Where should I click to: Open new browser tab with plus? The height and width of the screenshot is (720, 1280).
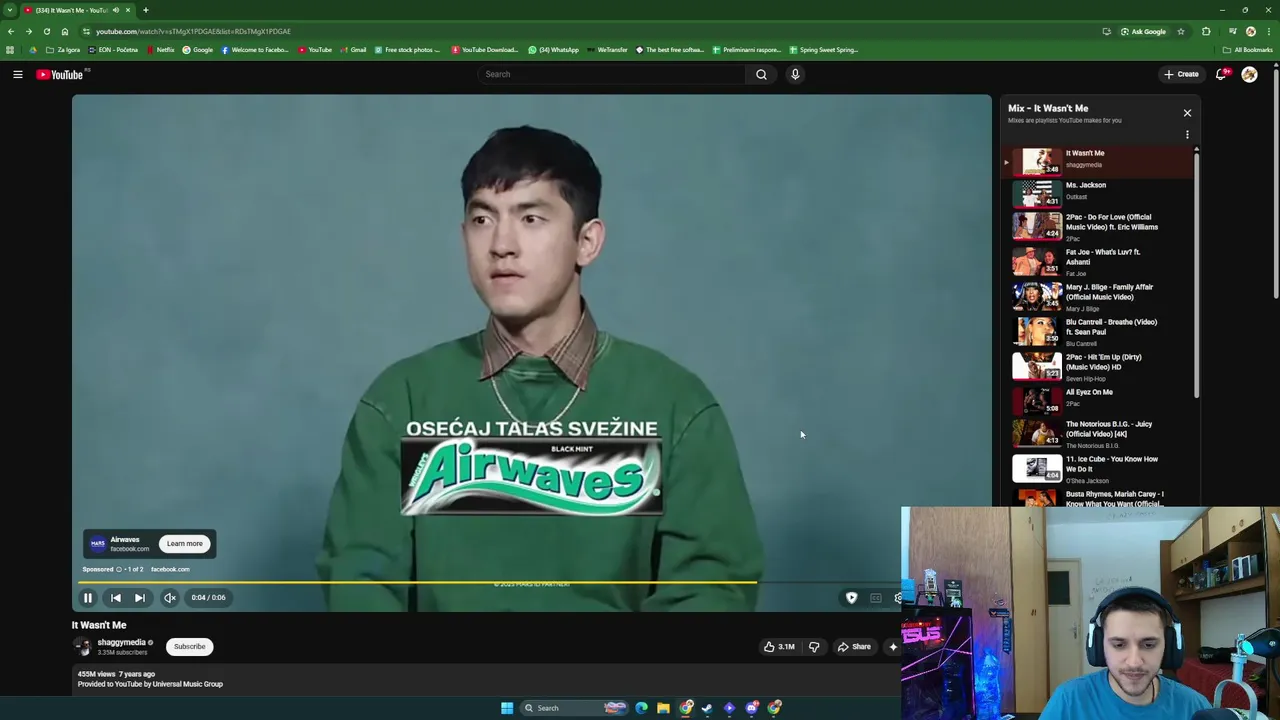(146, 10)
